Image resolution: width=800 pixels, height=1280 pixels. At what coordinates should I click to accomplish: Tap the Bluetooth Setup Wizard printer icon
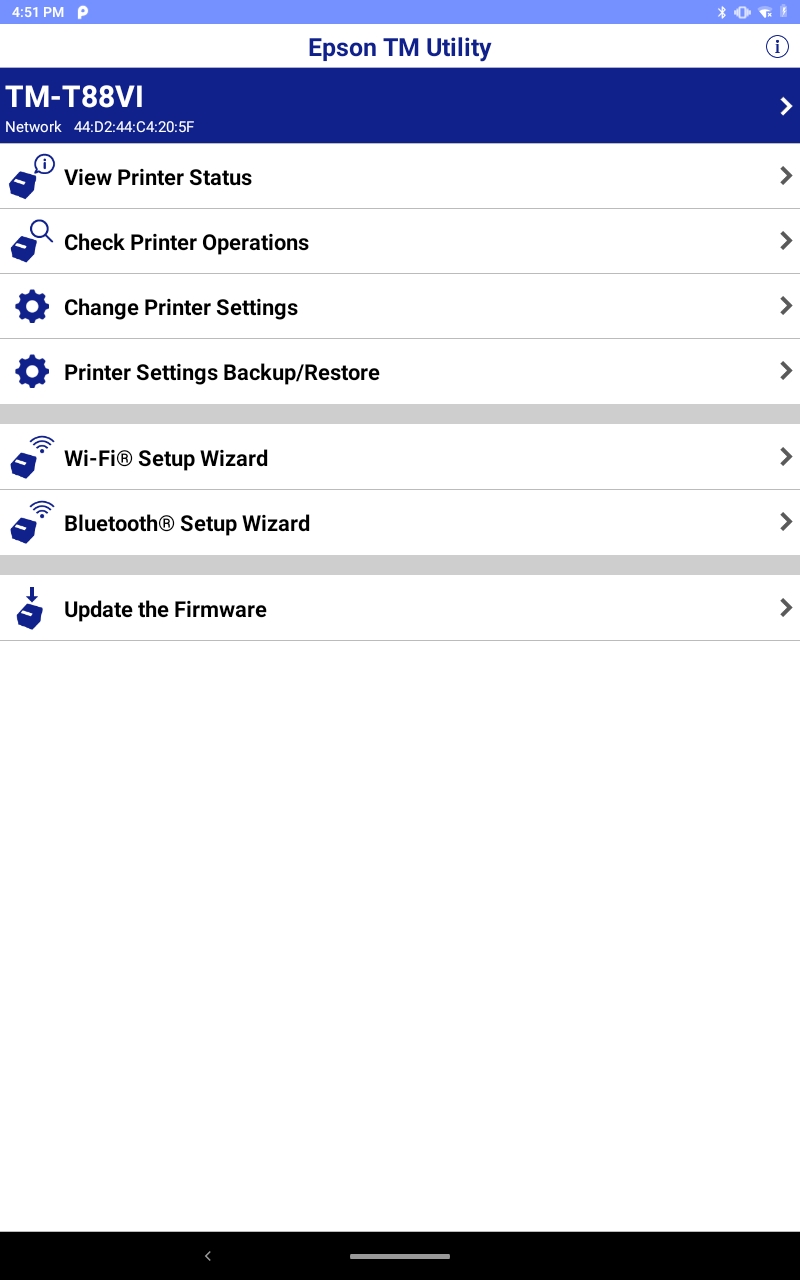(x=31, y=523)
